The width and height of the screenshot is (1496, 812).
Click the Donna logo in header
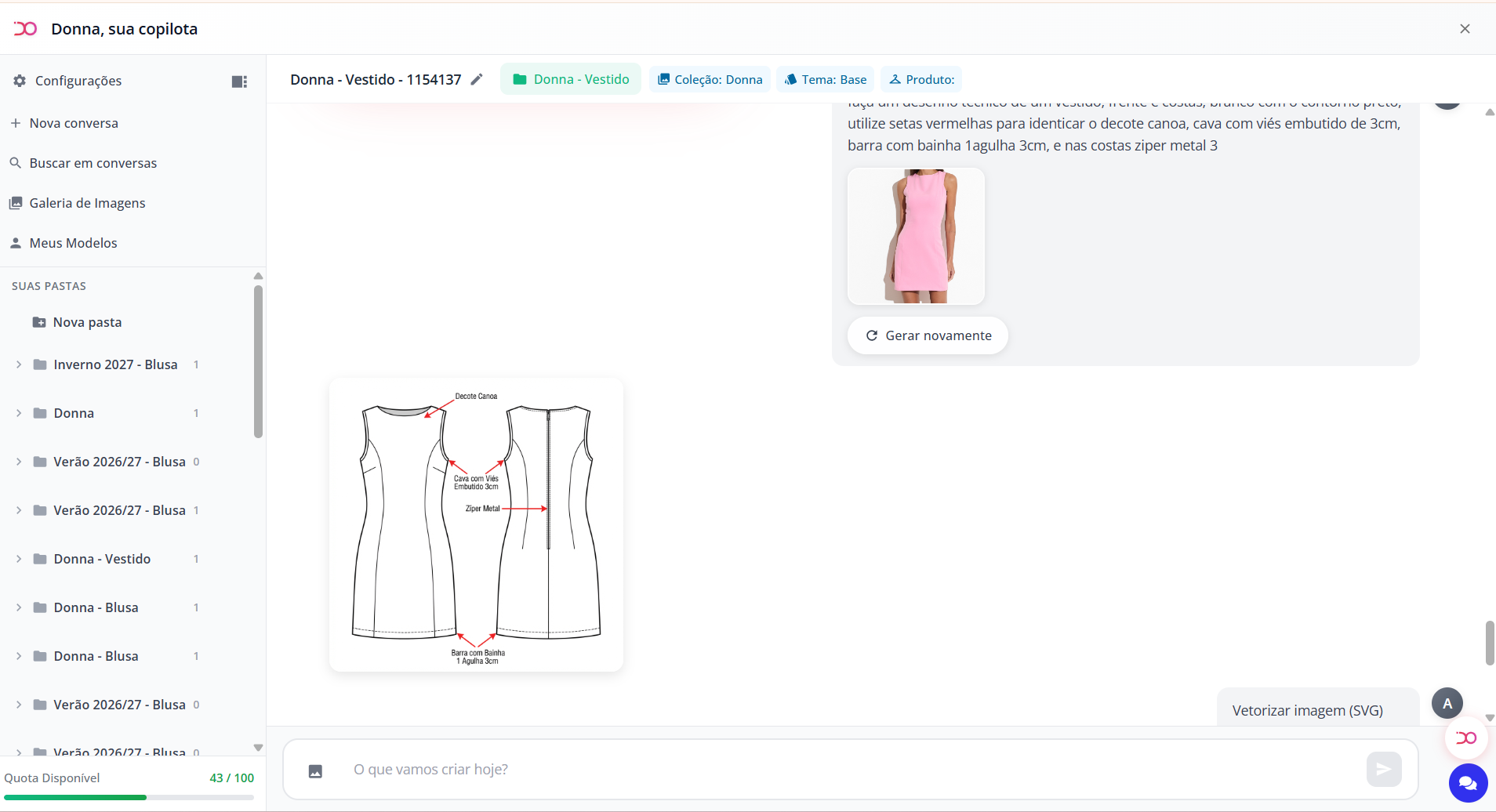coord(25,29)
